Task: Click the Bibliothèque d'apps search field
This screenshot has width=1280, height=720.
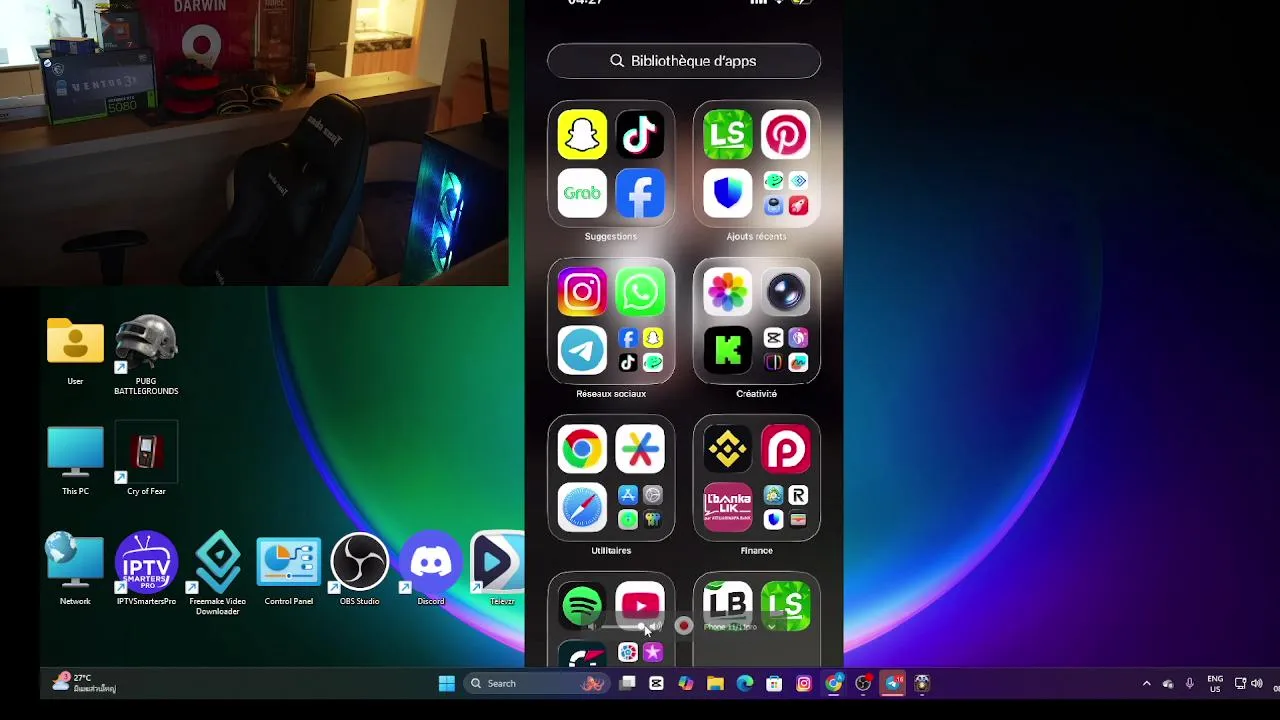Action: [x=684, y=61]
